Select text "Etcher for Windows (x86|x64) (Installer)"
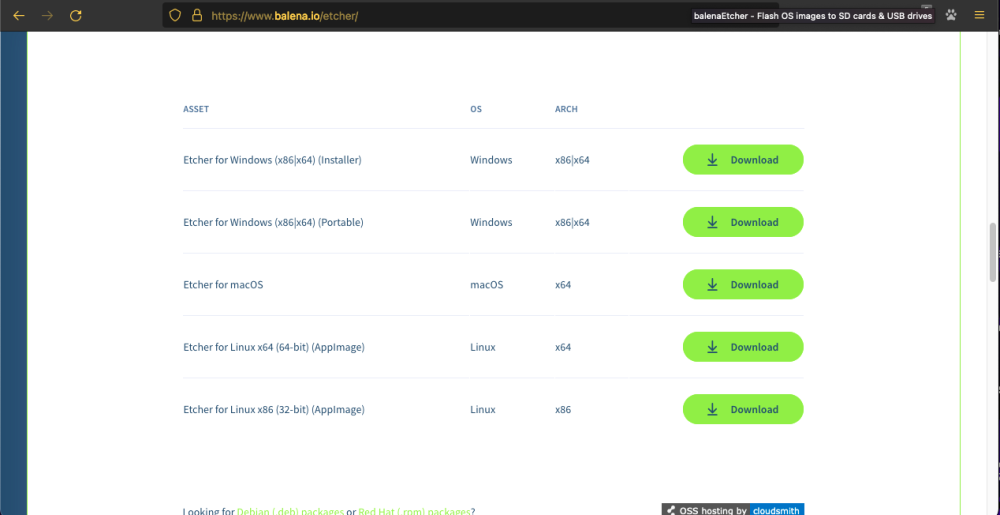The image size is (1000, 515). tap(272, 160)
